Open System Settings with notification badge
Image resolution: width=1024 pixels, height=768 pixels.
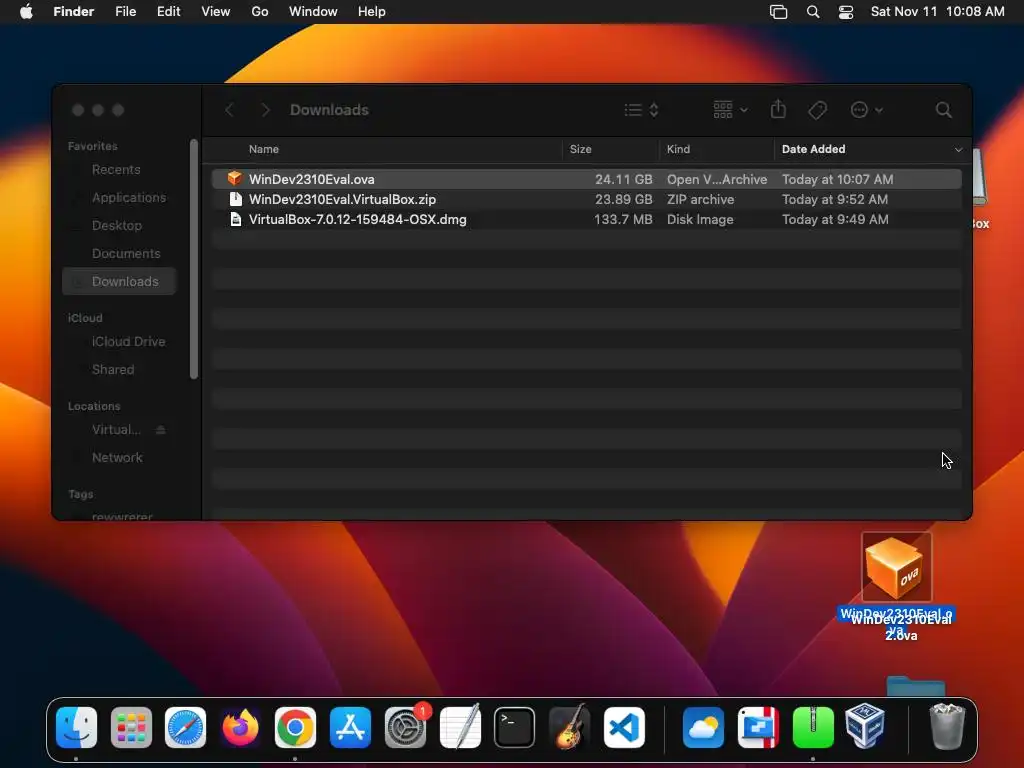point(406,727)
